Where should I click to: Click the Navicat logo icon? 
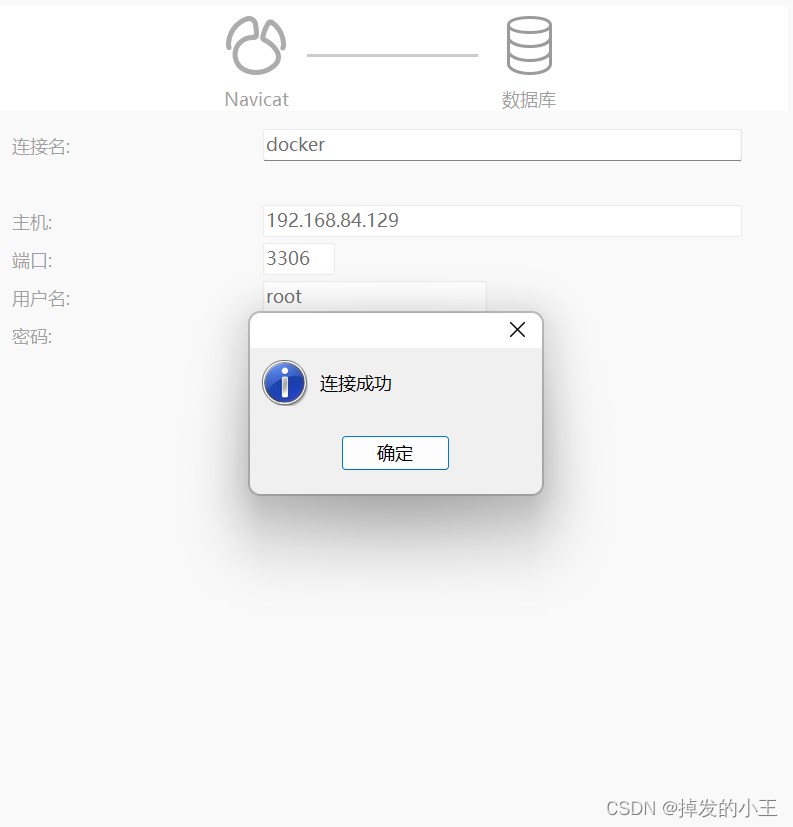(256, 45)
